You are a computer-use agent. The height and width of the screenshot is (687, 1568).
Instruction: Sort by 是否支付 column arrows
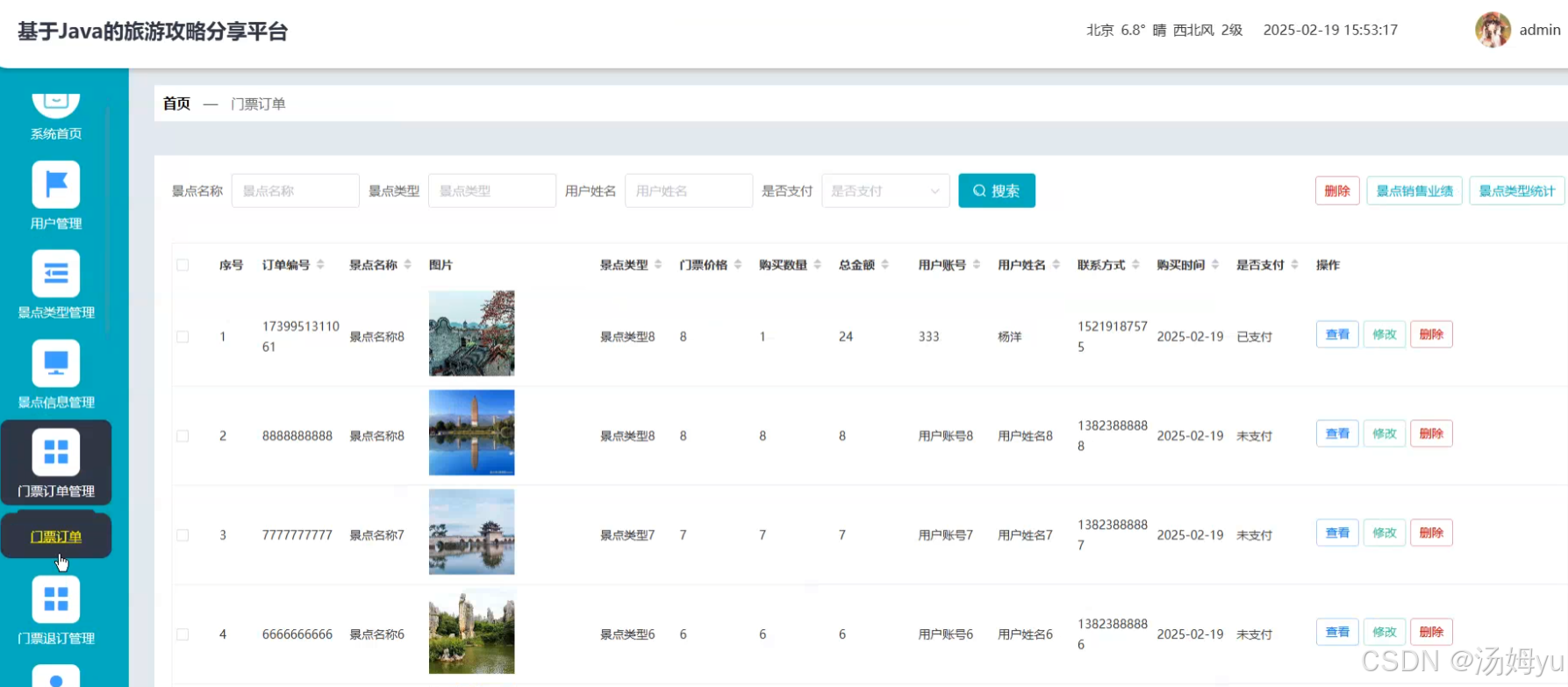click(x=1294, y=265)
